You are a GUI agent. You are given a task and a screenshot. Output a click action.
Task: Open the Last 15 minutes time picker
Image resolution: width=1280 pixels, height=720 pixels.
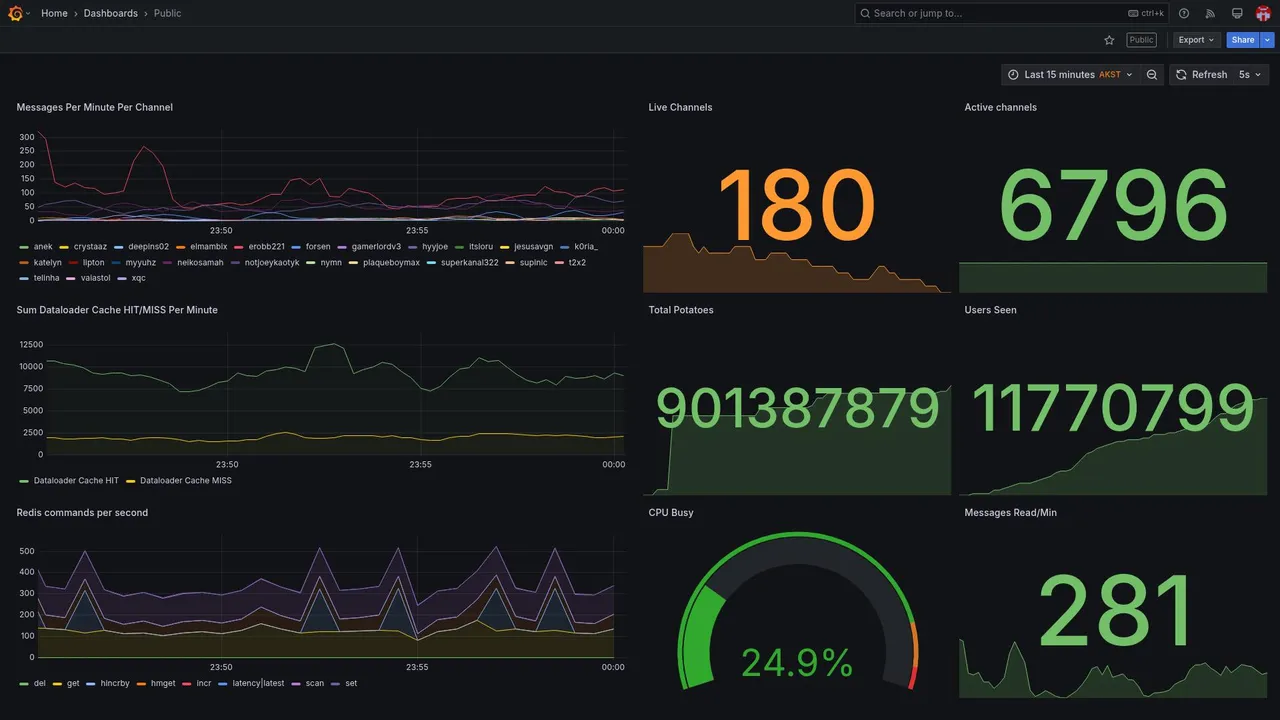pos(1070,75)
